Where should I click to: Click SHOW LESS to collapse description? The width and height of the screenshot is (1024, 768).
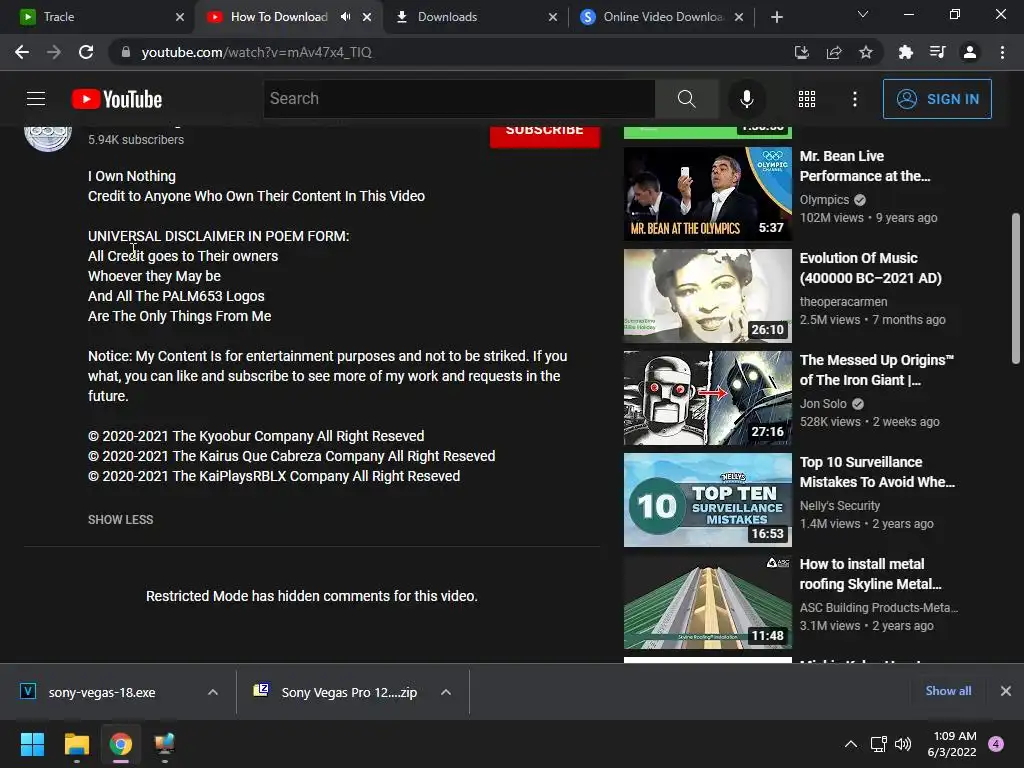click(121, 520)
